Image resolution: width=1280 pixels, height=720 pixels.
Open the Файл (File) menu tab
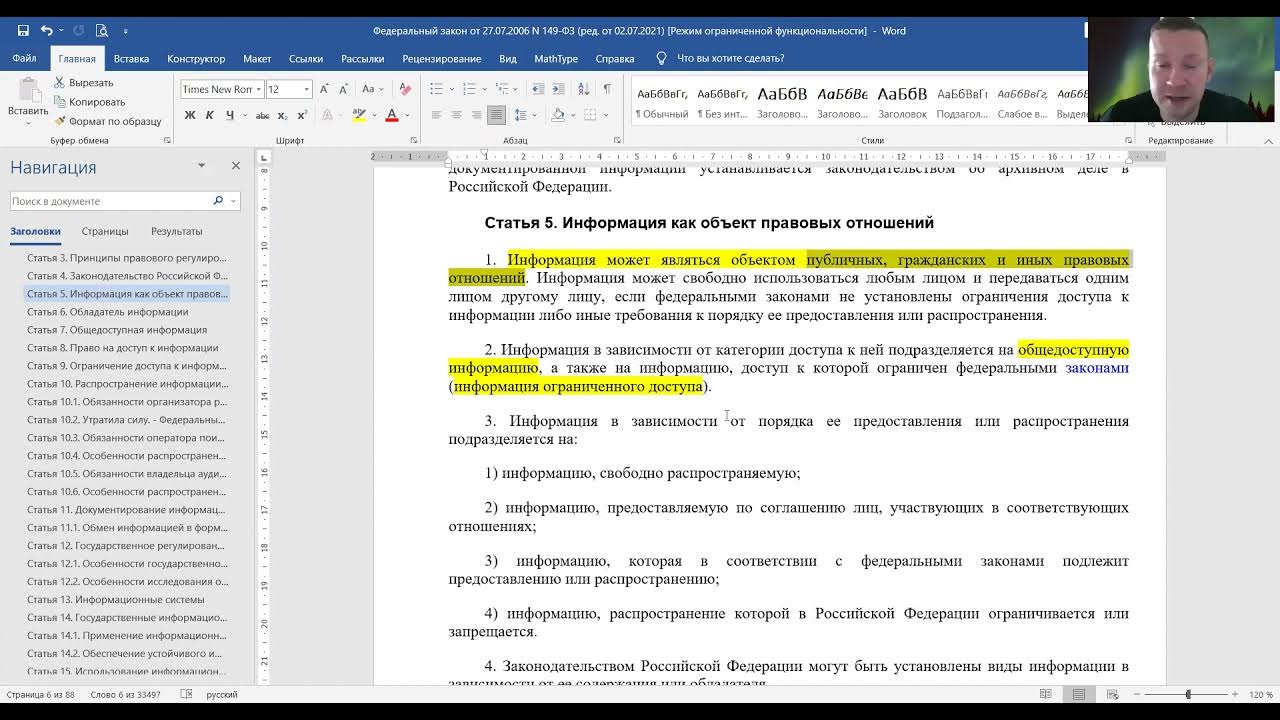pyautogui.click(x=24, y=58)
